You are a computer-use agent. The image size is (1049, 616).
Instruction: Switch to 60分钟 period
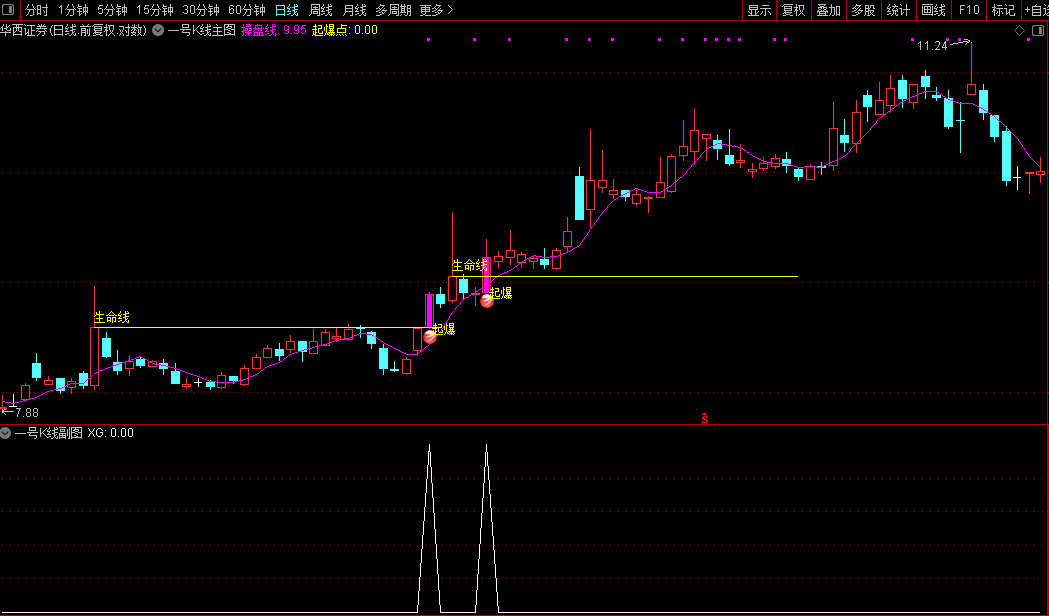pos(247,10)
